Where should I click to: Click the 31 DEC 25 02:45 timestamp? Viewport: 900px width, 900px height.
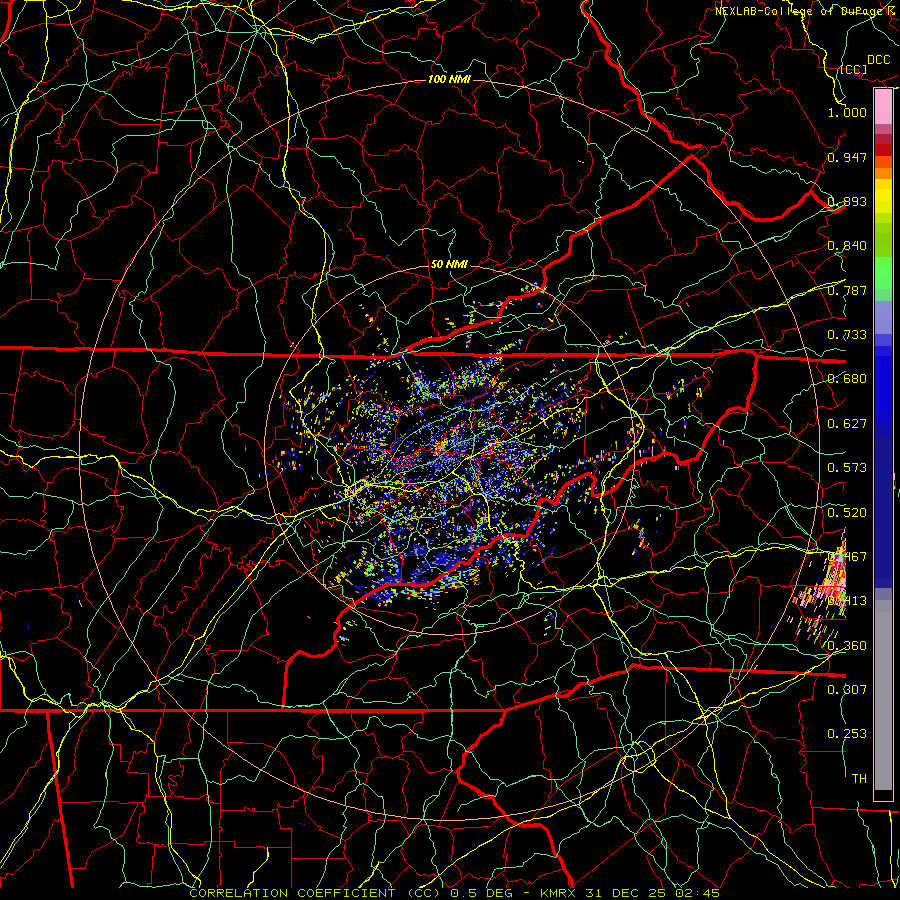(x=652, y=893)
